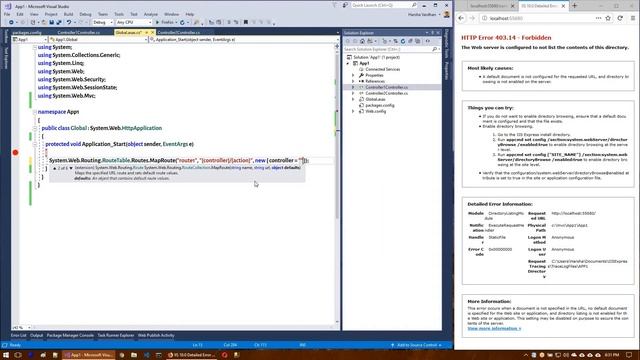The width and height of the screenshot is (640, 360).
Task: Click the Firefox address bar localhost URL
Action: click(506, 18)
